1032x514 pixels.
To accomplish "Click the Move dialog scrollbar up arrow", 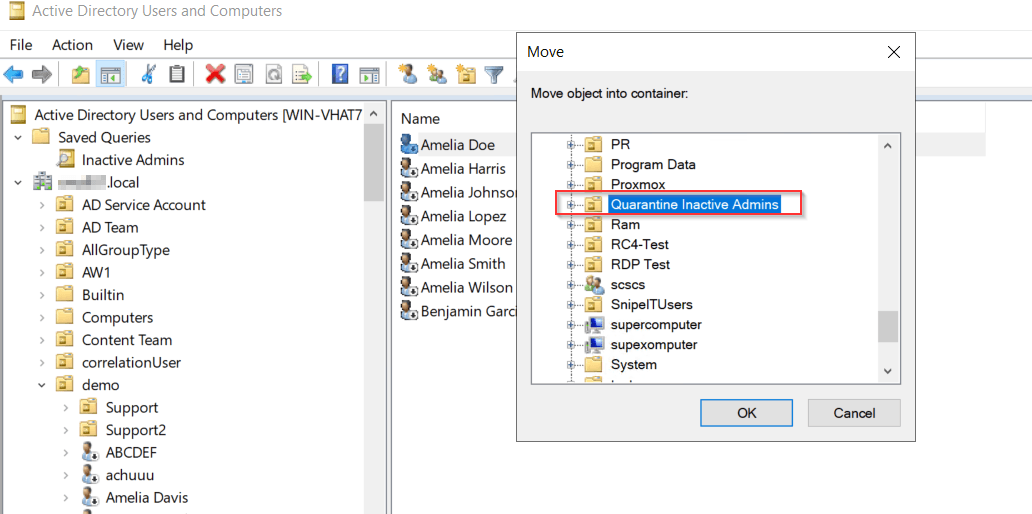I will tap(888, 145).
